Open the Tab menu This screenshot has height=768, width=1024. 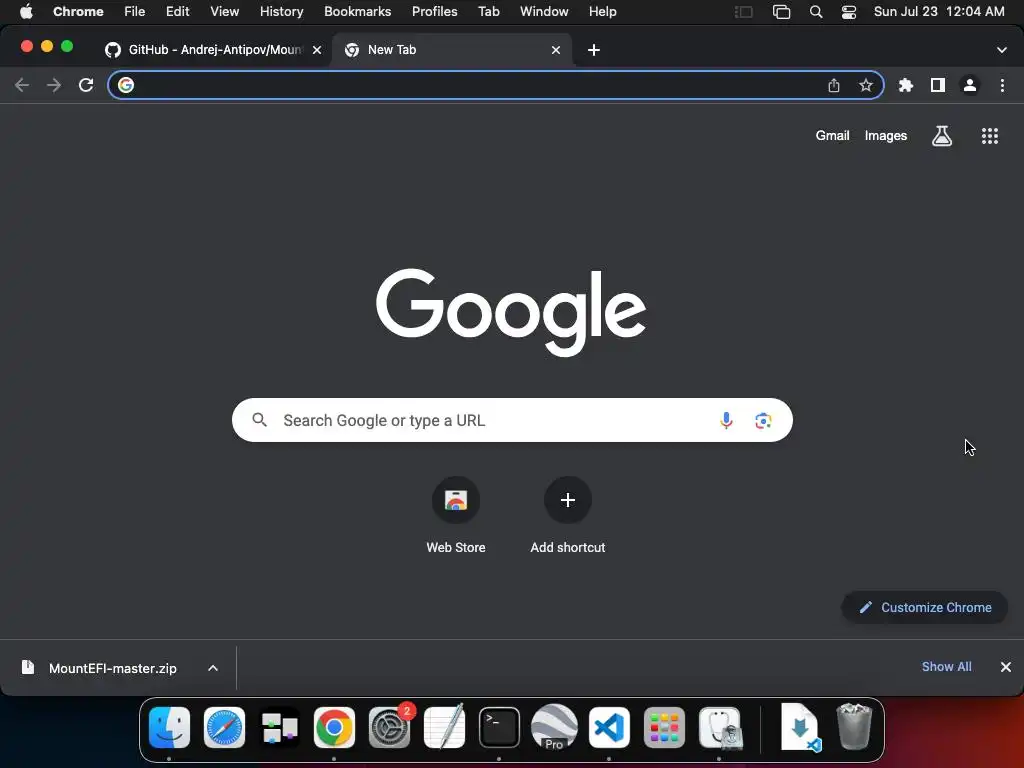[488, 12]
